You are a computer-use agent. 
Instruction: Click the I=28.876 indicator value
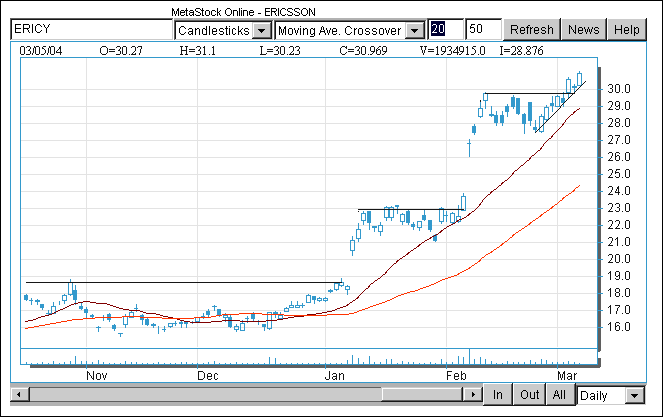tap(521, 51)
